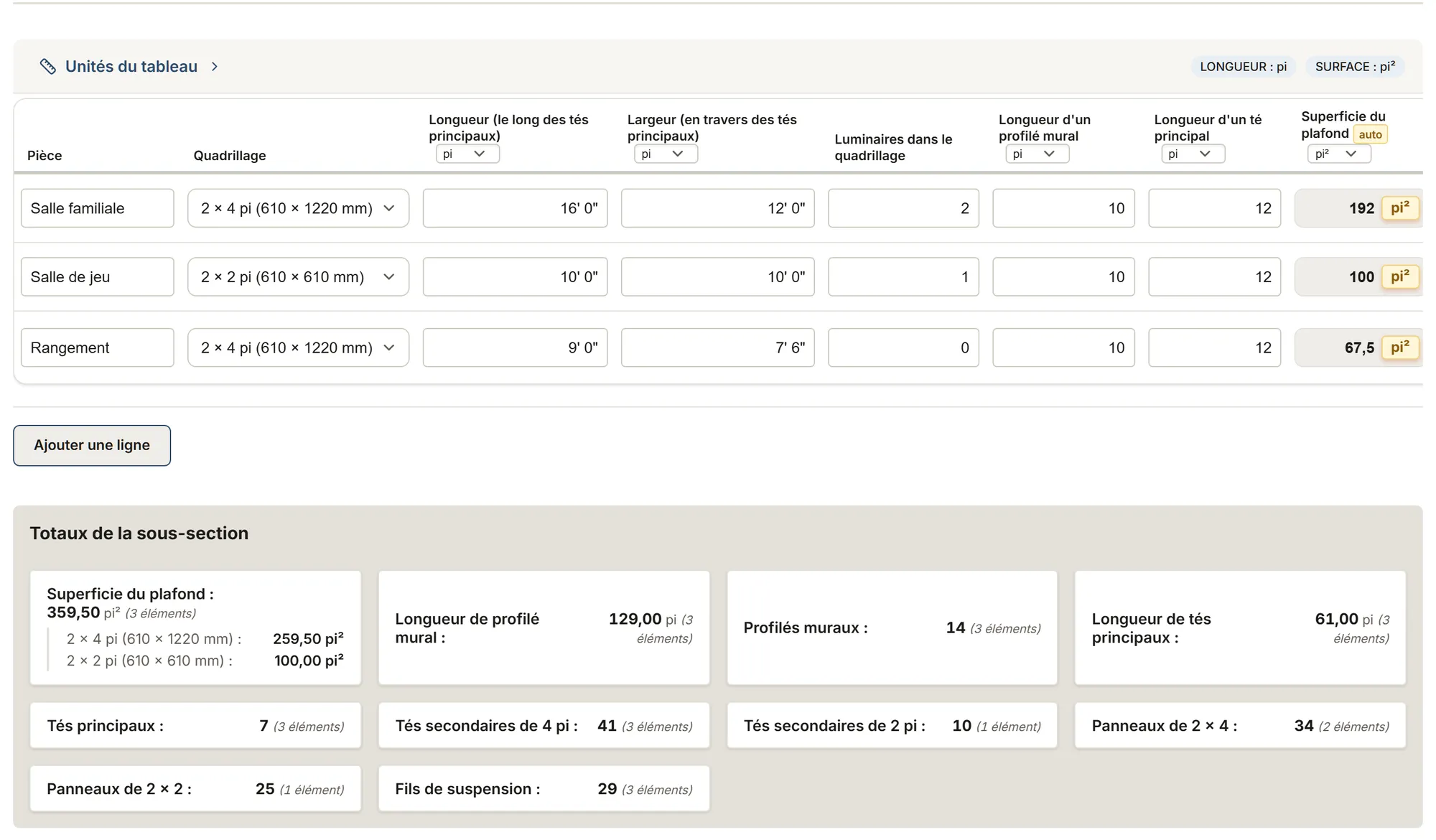Open Quadrillage dropdown for Salle de jeu
The image size is (1436, 840).
[299, 277]
